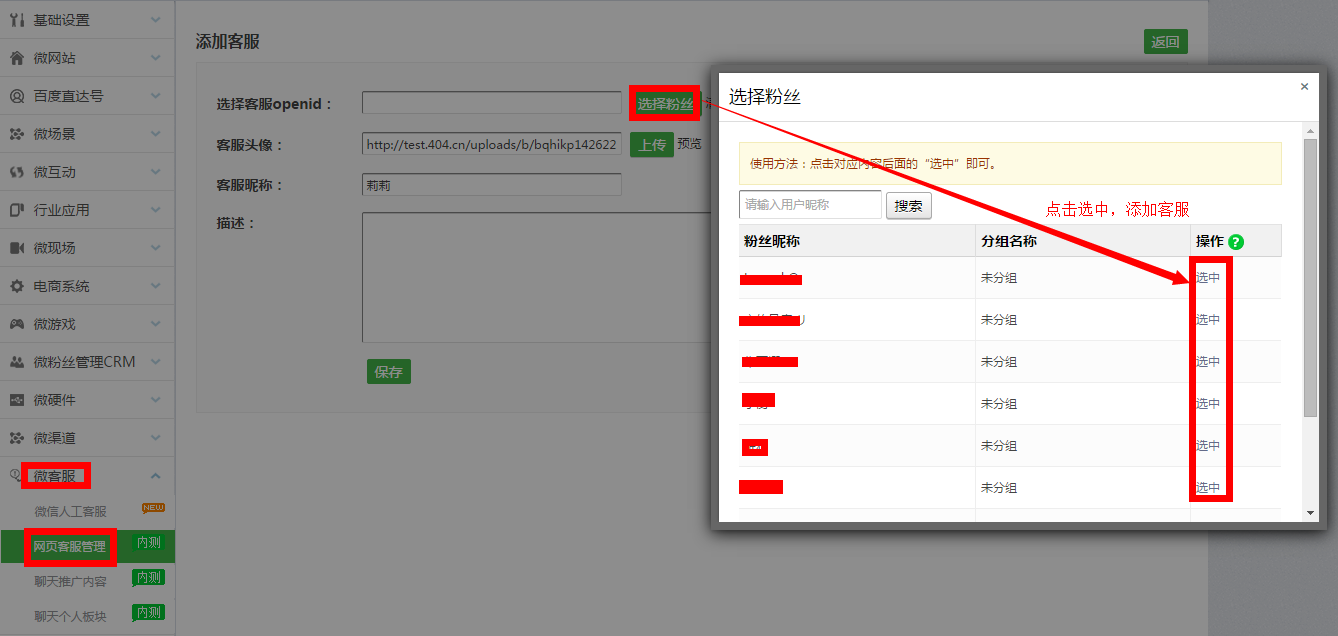Click 选中 in the sixth fan row
Screen dimensions: 1338x636
(1208, 488)
